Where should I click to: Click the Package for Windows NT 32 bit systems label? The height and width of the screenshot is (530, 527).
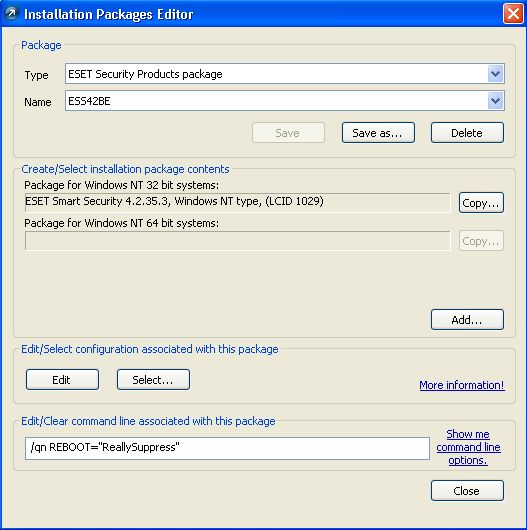pyautogui.click(x=121, y=185)
